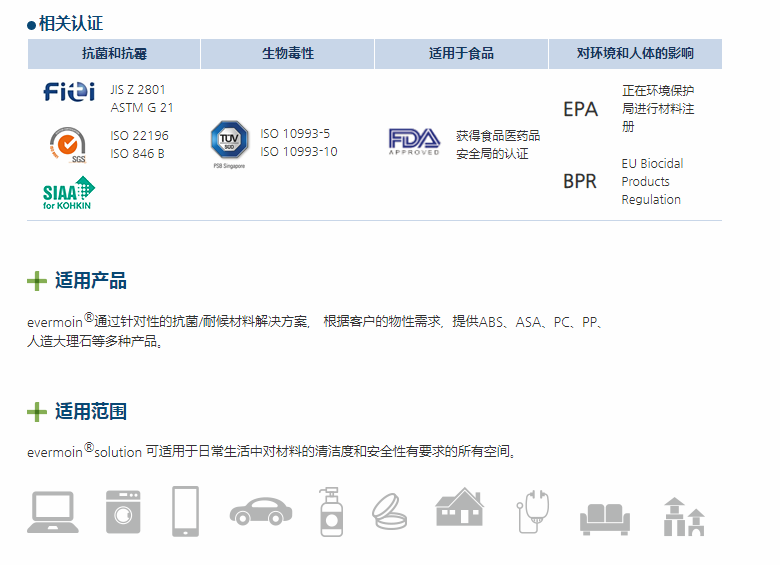Select the stethoscope icon
This screenshot has width=780, height=565.
click(x=531, y=512)
